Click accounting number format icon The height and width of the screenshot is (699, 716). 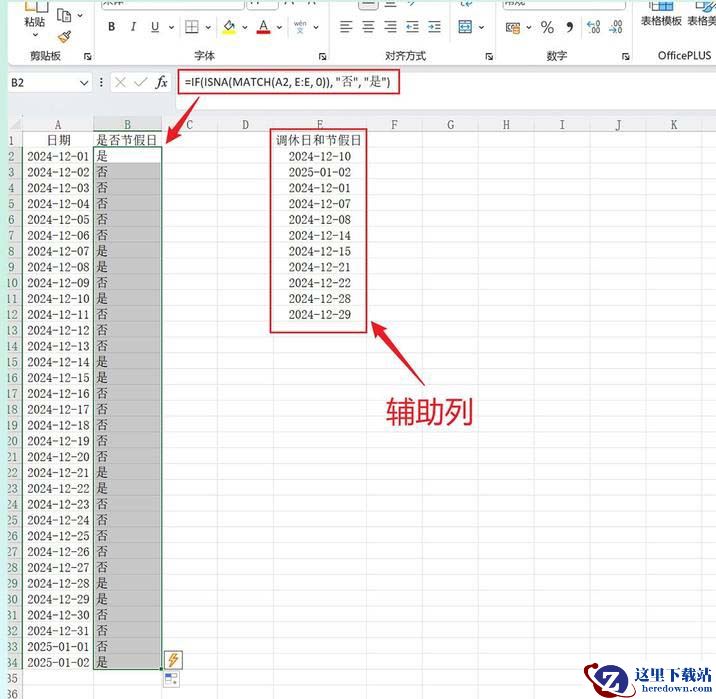[x=513, y=28]
